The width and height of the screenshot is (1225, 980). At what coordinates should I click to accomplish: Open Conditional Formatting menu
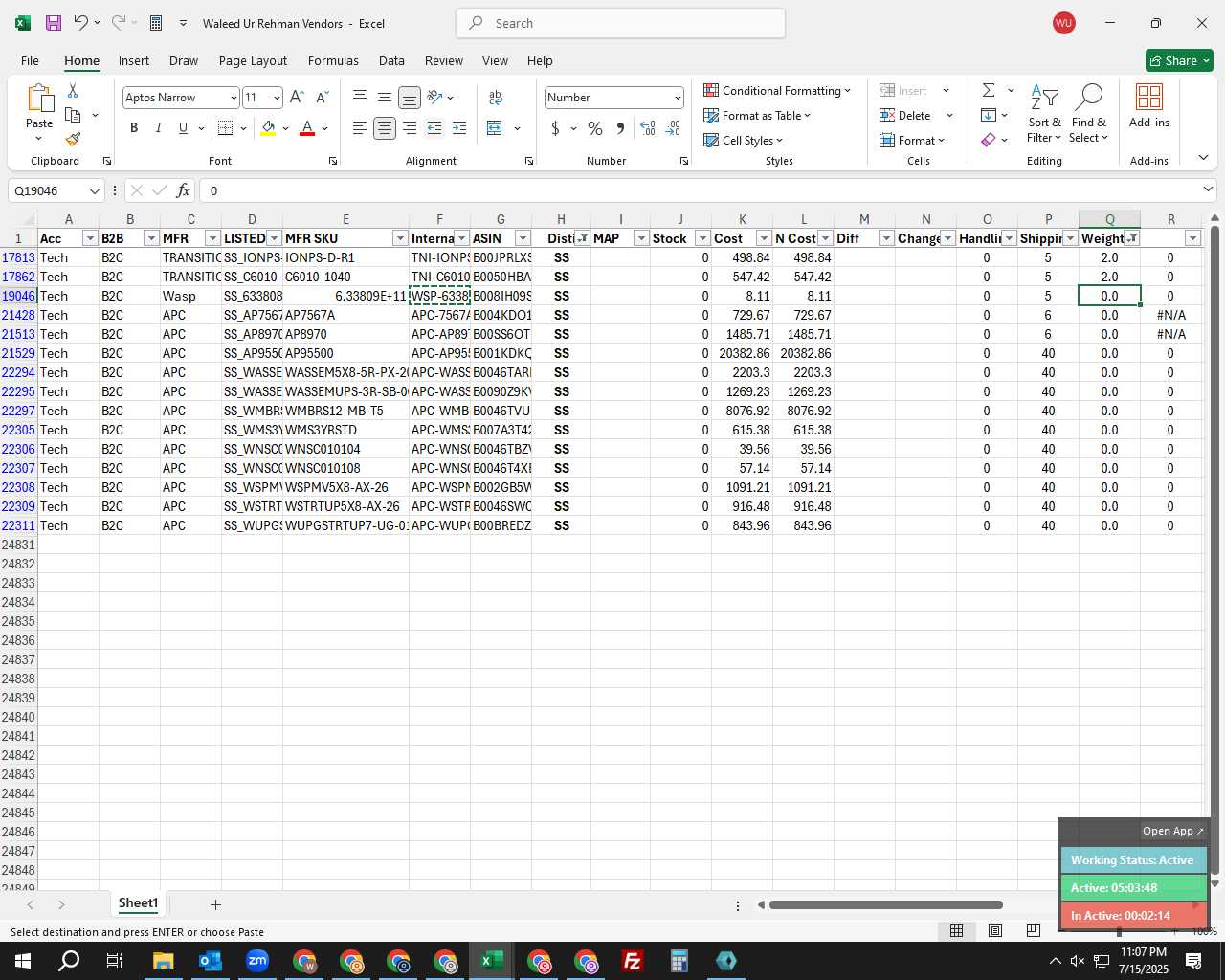777,90
